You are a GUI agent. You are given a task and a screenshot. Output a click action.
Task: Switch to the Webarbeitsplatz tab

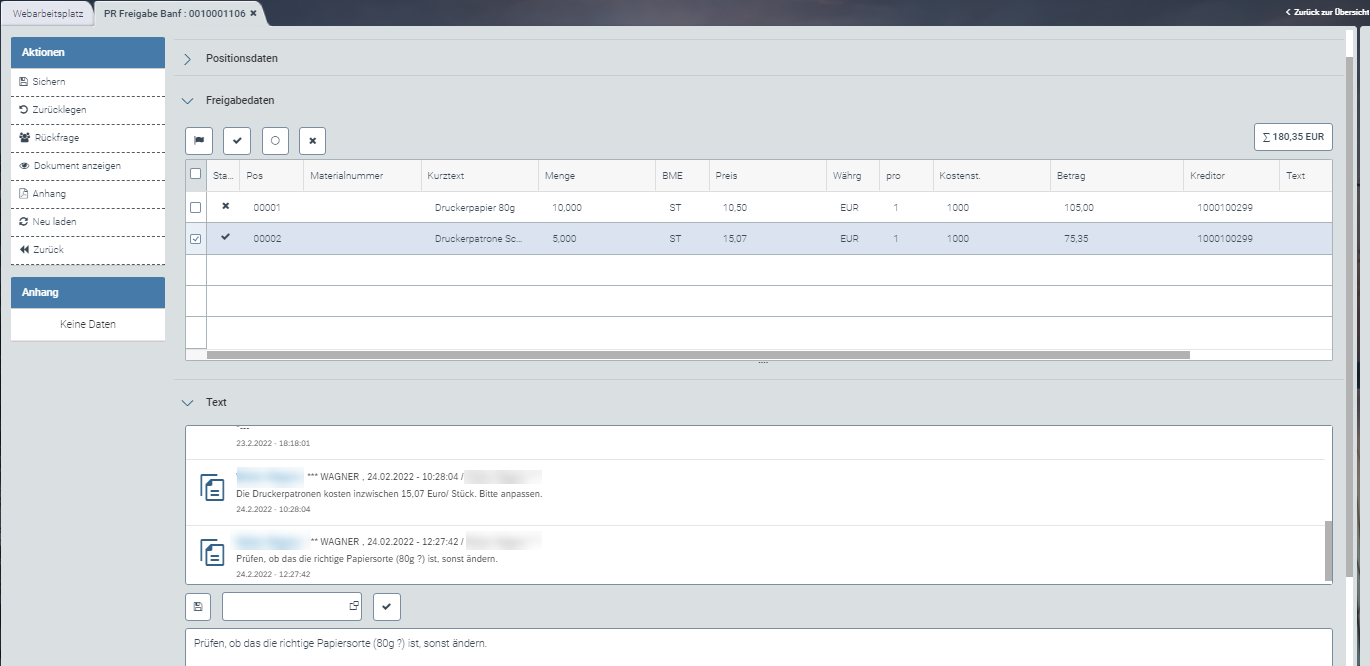(x=47, y=13)
